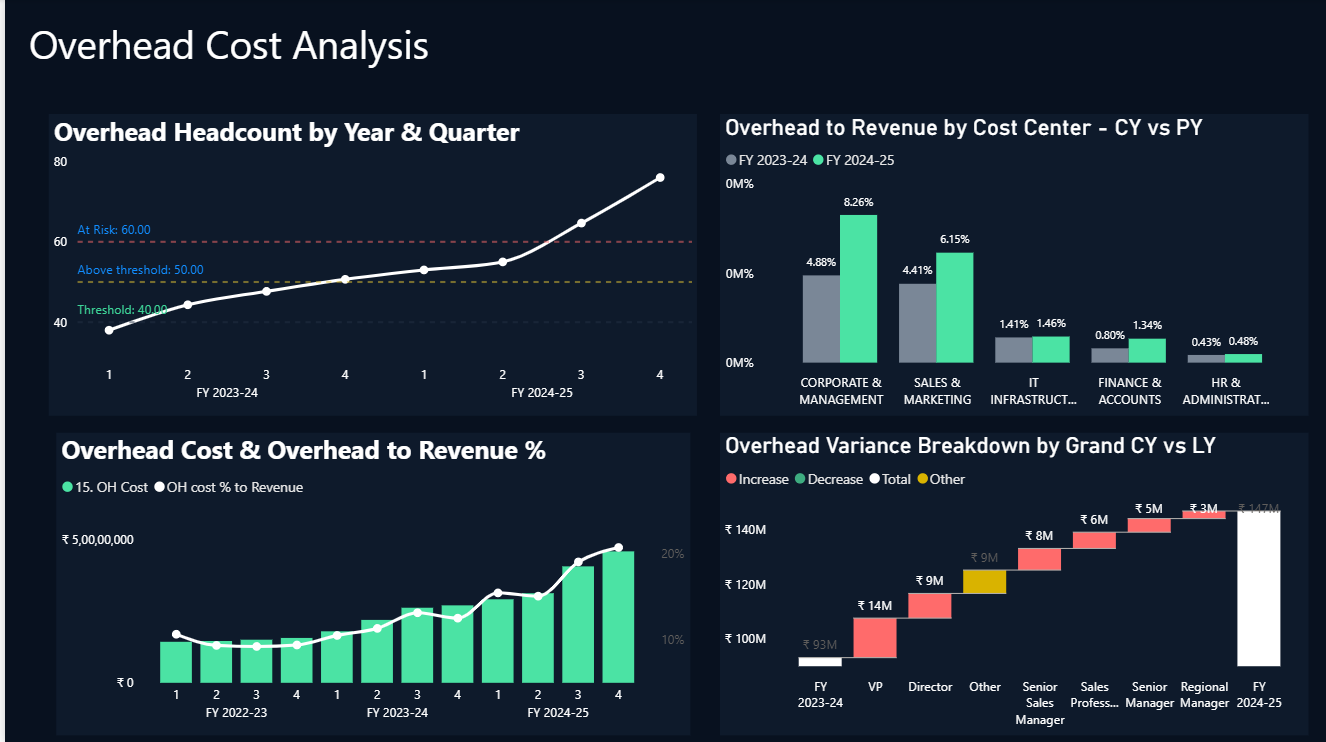This screenshot has width=1326, height=742.
Task: Select the Senior Manager ₹ 5M waterfall bar
Action: tap(1149, 525)
